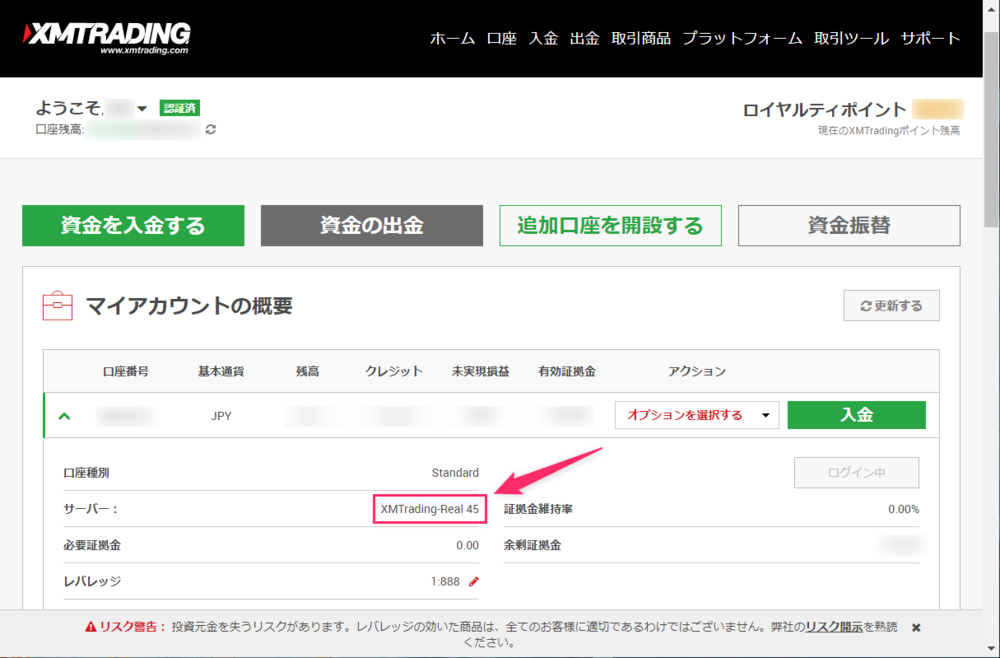Click the 資金振替 button
Viewport: 1000px width, 658px height.
pos(849,226)
